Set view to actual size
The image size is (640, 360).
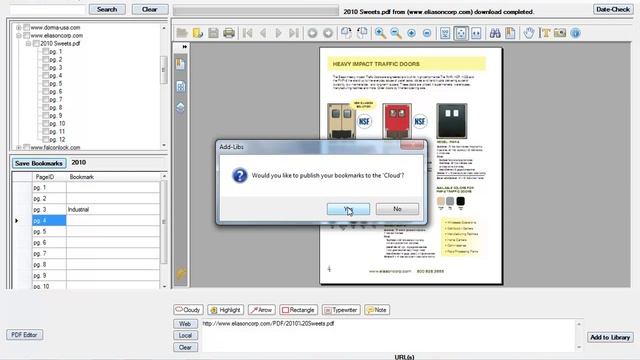point(445,33)
